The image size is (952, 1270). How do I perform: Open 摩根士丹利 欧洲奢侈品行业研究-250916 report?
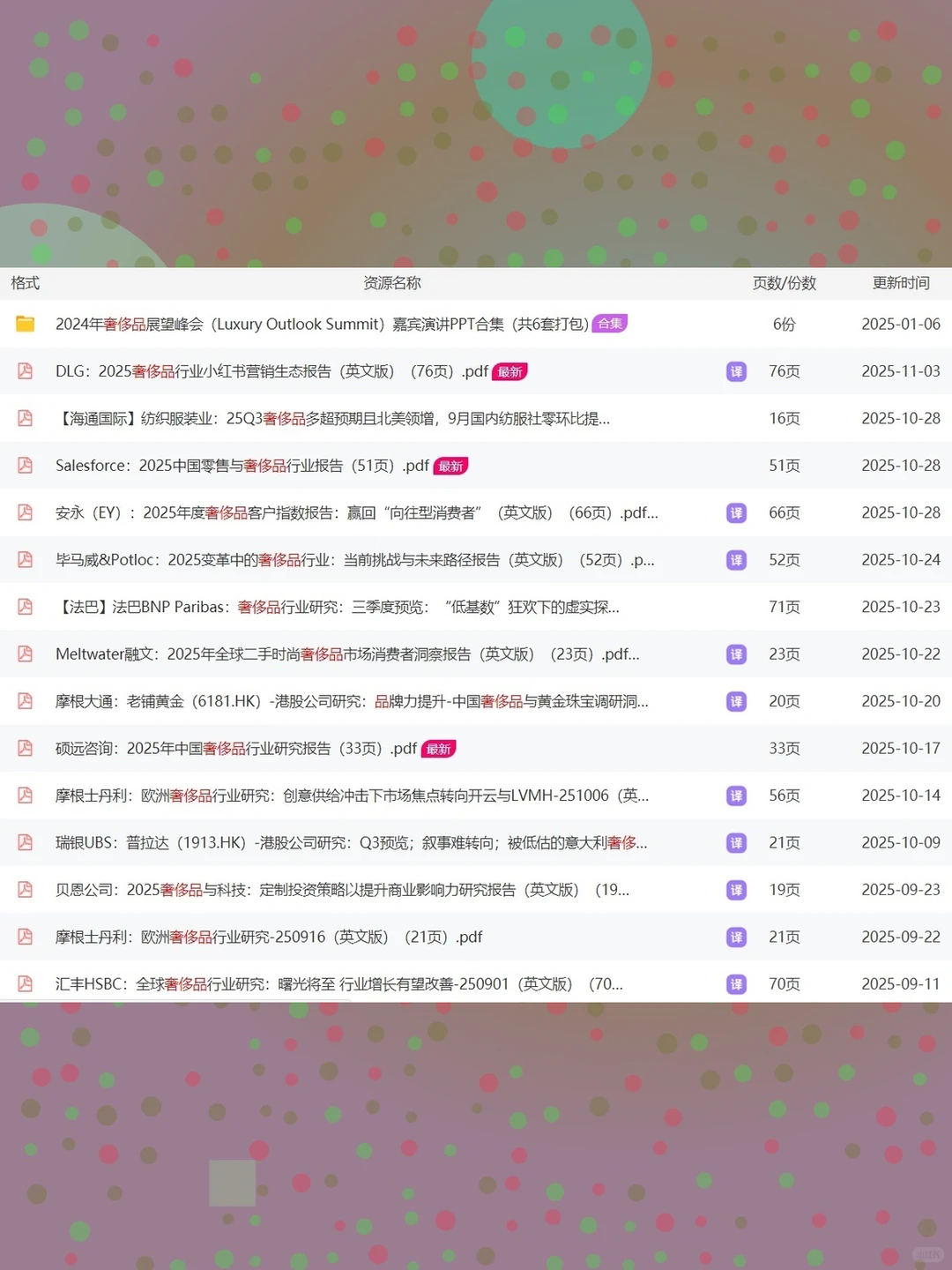[269, 937]
